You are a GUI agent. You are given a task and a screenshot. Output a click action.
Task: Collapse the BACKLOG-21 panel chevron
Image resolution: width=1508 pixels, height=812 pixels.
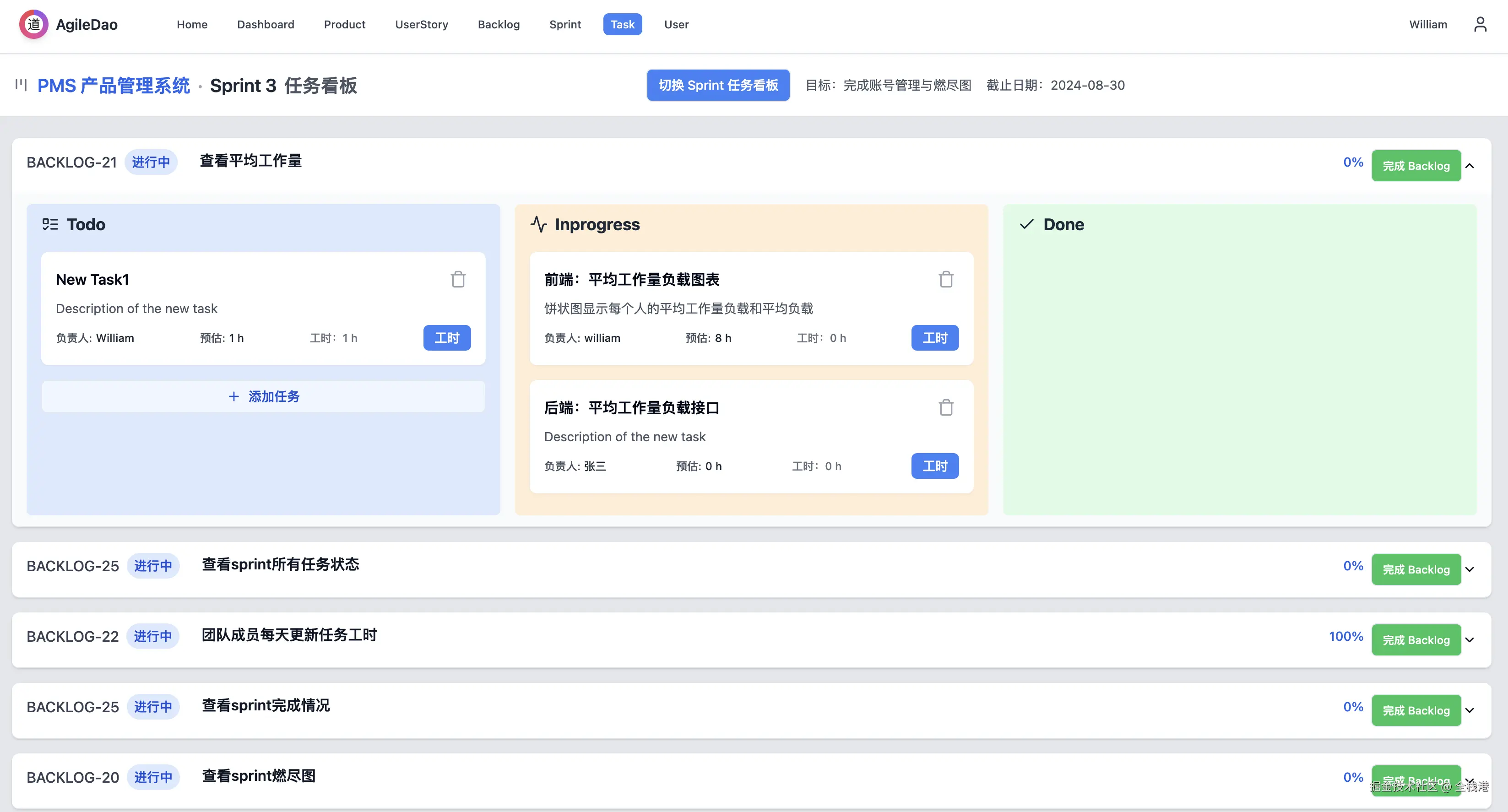click(x=1470, y=166)
